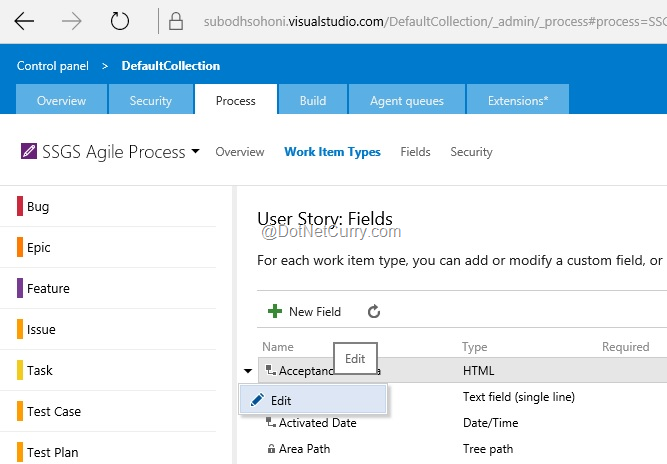This screenshot has height=464, width=667.
Task: Switch to the top Overview tab
Action: point(61,100)
